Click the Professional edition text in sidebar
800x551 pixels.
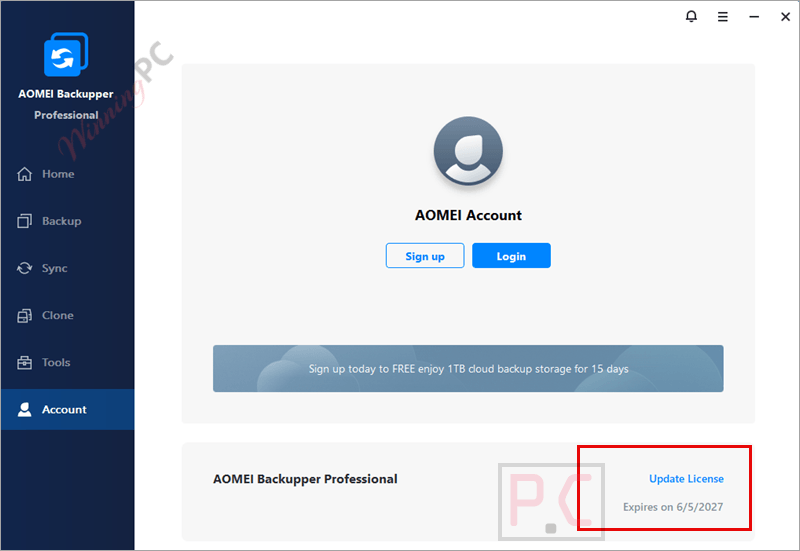66,115
